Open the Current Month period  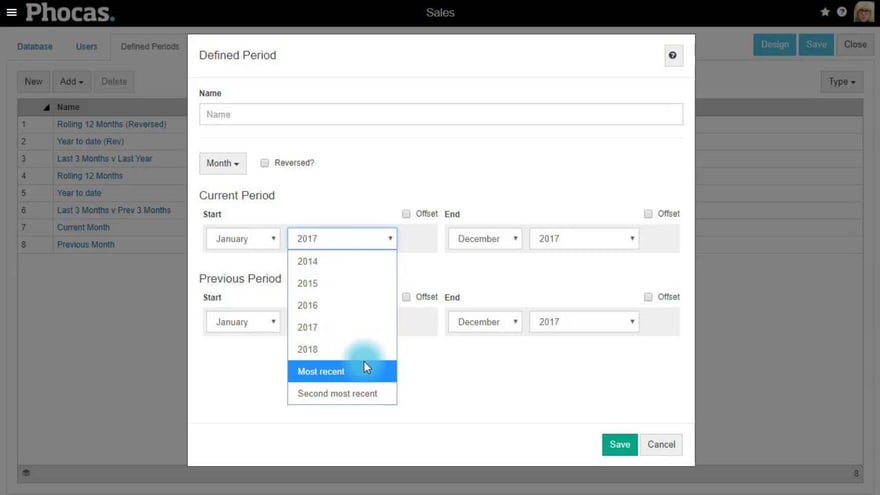(83, 227)
